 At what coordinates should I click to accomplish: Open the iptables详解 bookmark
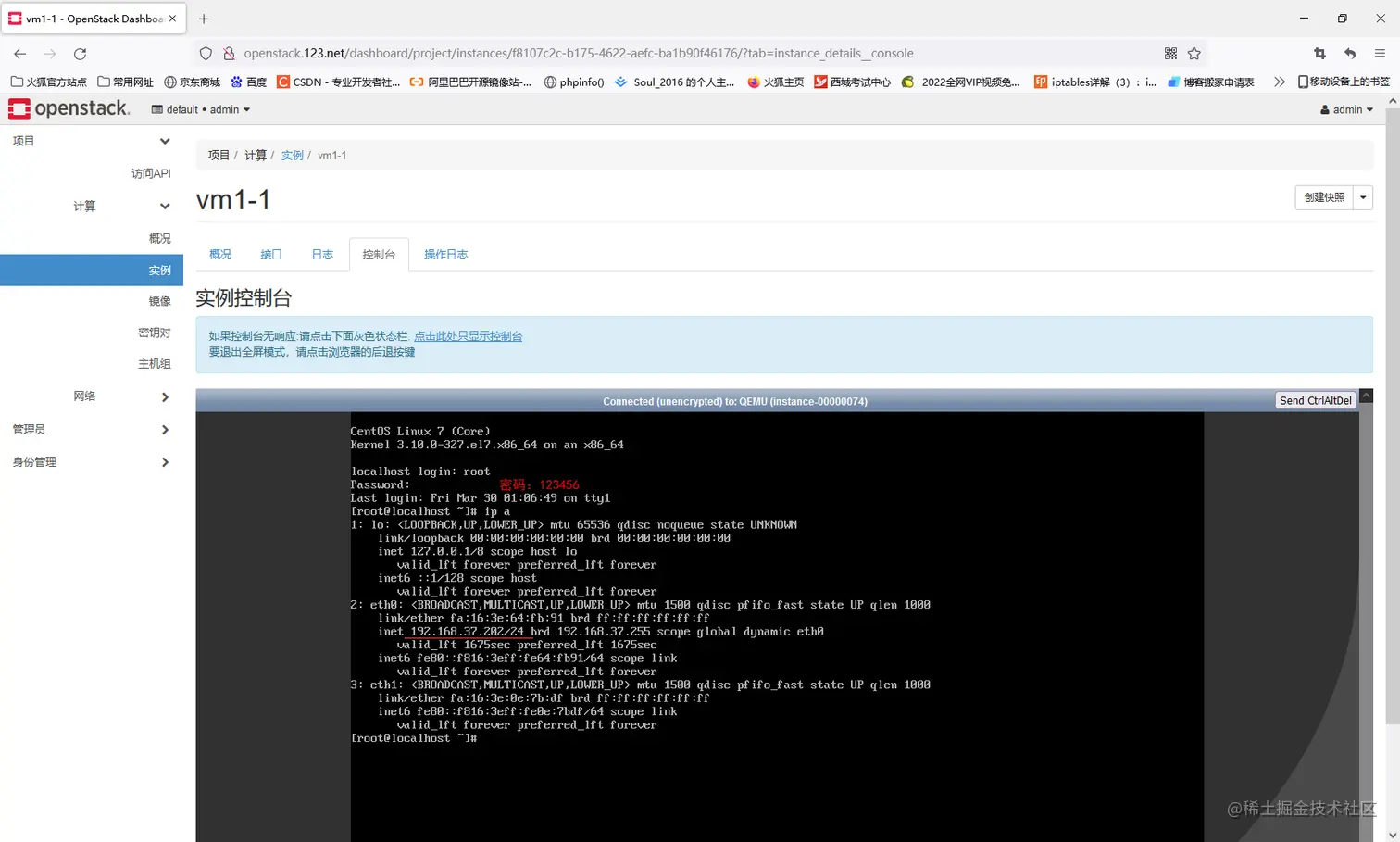(1094, 82)
